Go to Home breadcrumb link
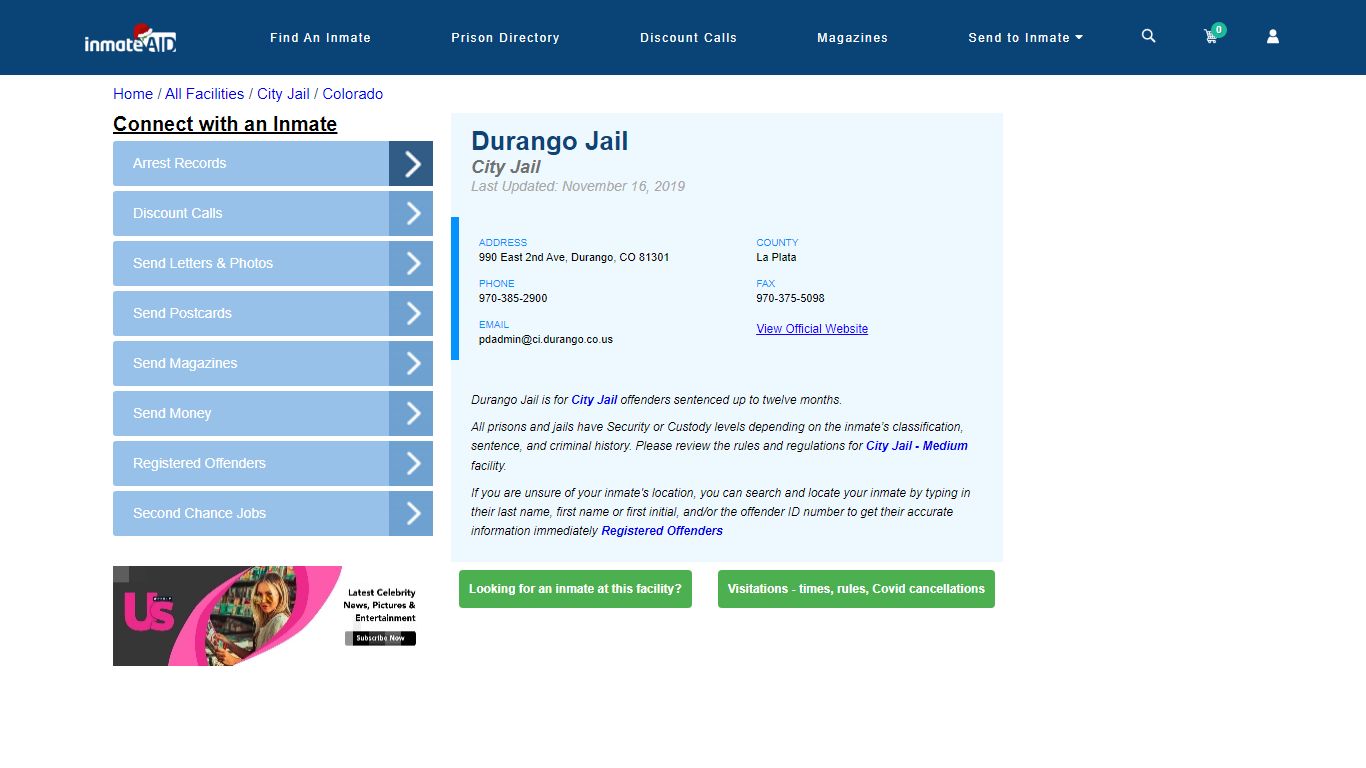Image resolution: width=1366 pixels, height=768 pixels. [x=133, y=94]
